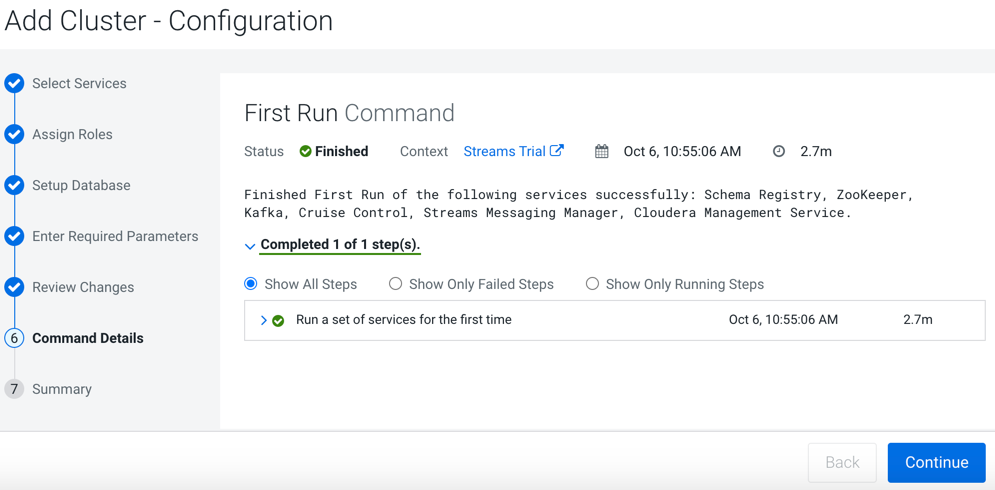This screenshot has height=490, width=995.
Task: Click the clock duration icon near 2.7m
Action: pos(779,152)
